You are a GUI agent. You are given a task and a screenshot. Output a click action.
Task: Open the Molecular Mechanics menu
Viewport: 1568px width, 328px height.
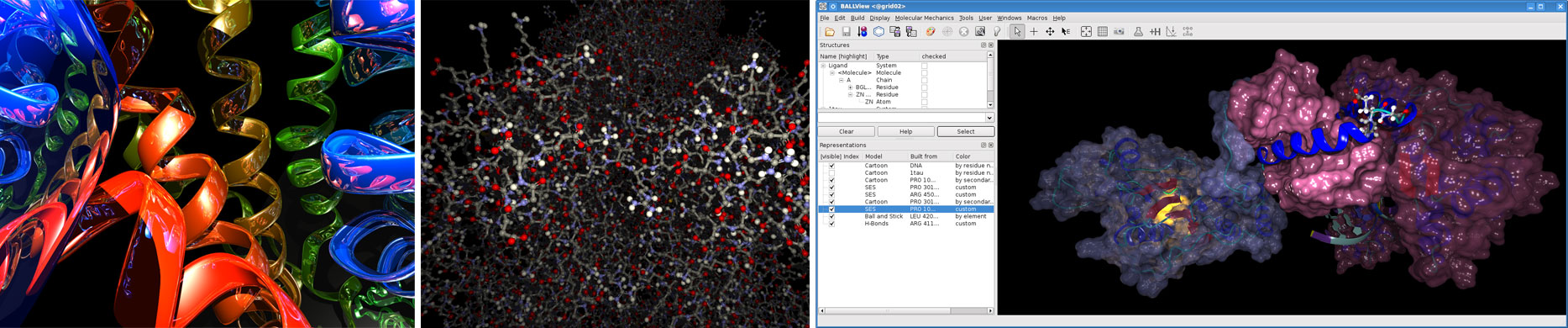[x=924, y=18]
